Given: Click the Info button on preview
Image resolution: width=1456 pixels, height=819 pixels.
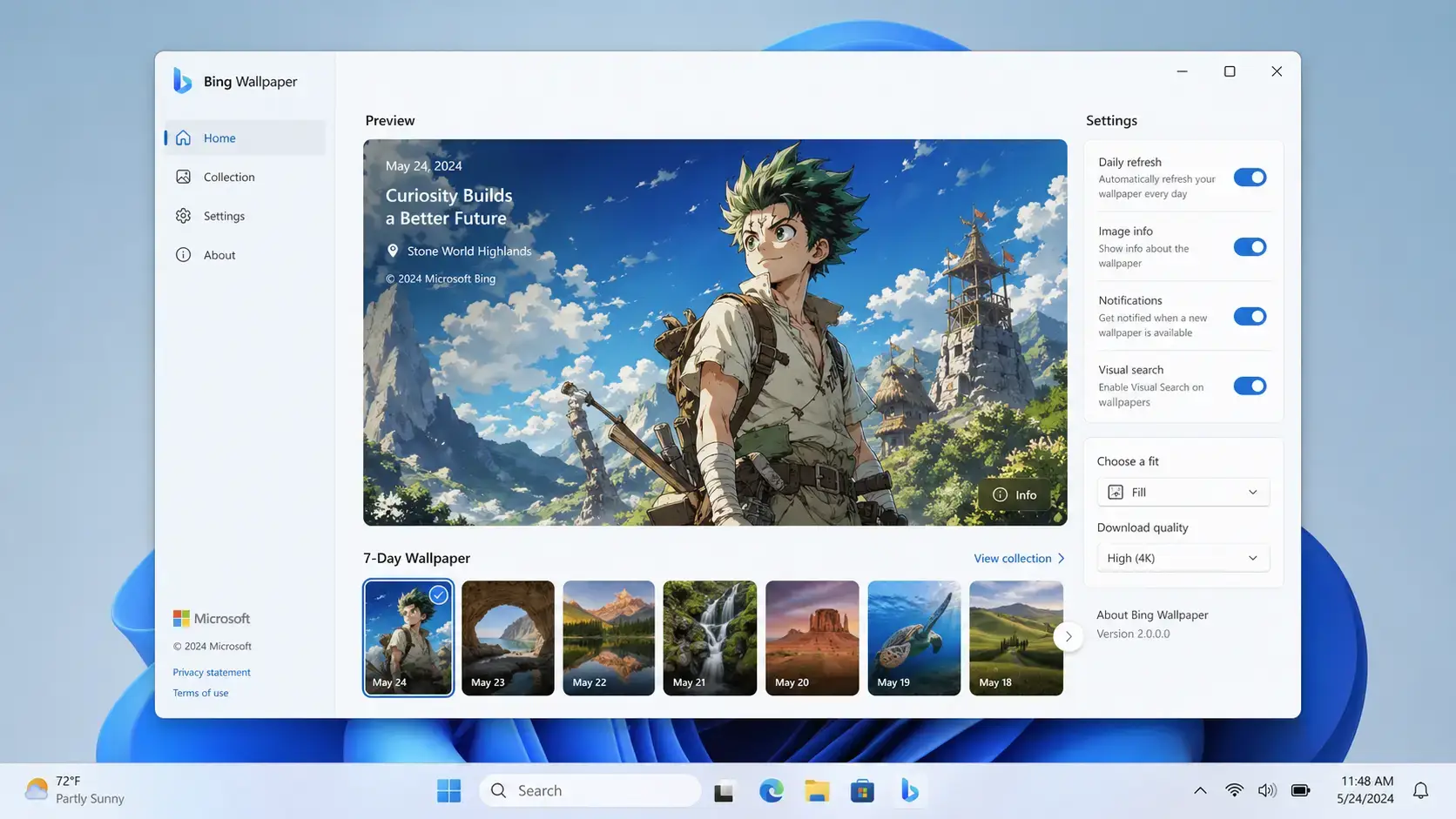Looking at the screenshot, I should (x=1014, y=494).
